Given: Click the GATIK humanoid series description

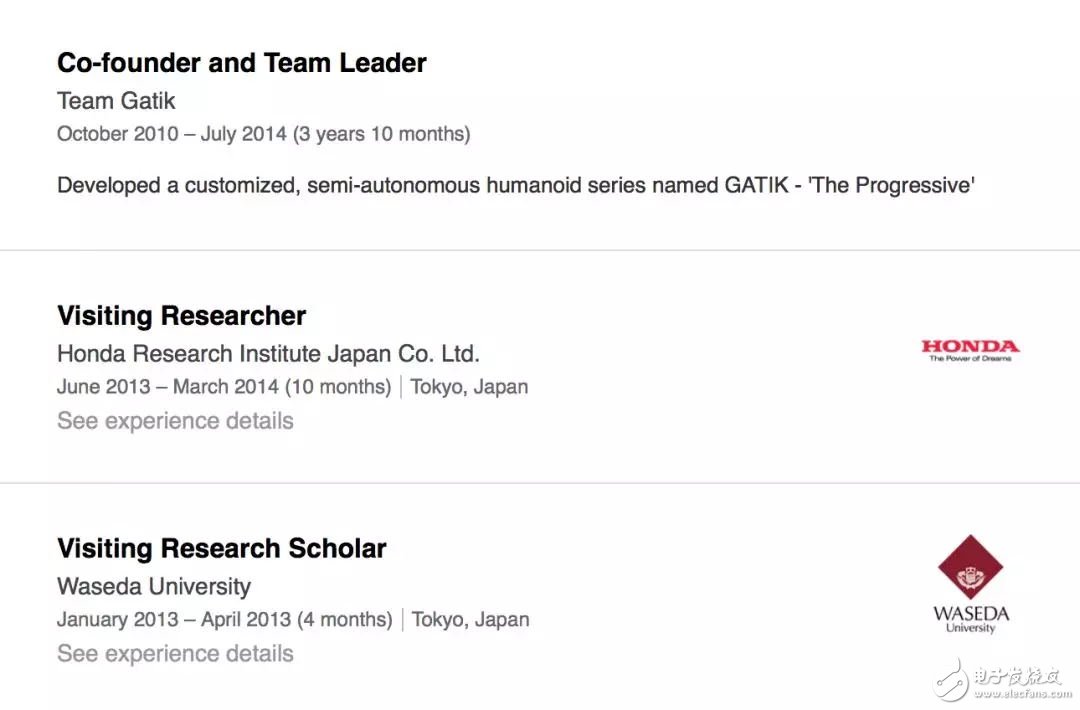Looking at the screenshot, I should coord(515,185).
